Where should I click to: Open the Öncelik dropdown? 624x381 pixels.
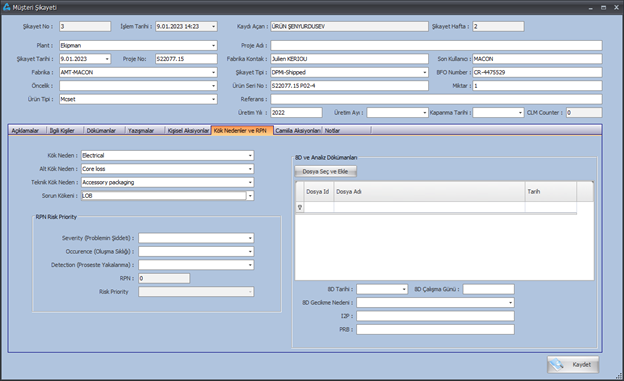tap(213, 86)
